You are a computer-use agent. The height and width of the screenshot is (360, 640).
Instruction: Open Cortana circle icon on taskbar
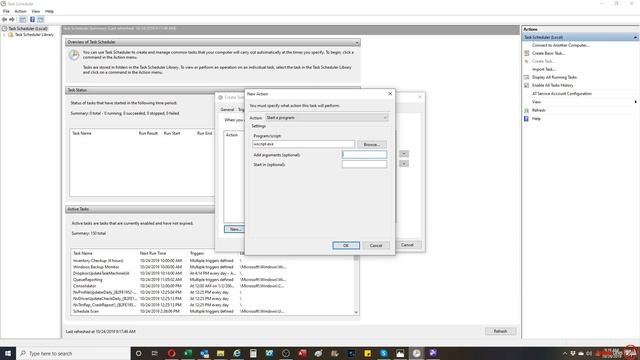138,353
